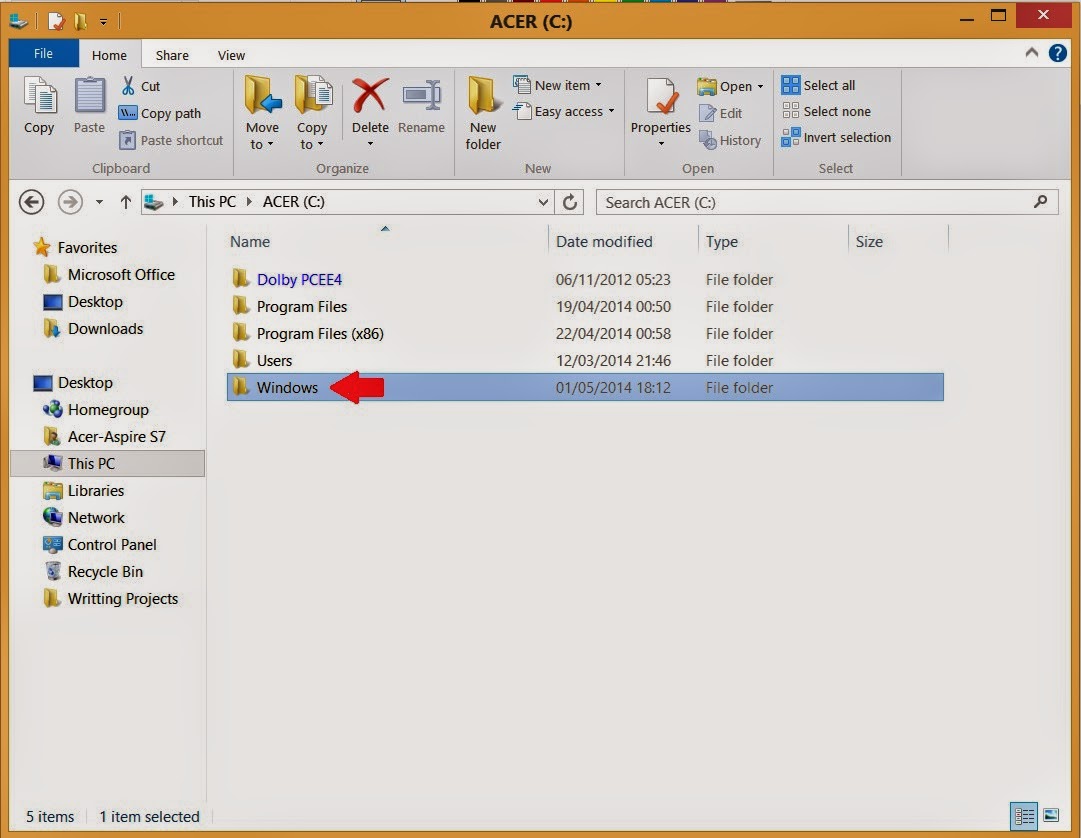Select the Program Files folder
Screen dimensions: 1081x838
pos(585,306)
